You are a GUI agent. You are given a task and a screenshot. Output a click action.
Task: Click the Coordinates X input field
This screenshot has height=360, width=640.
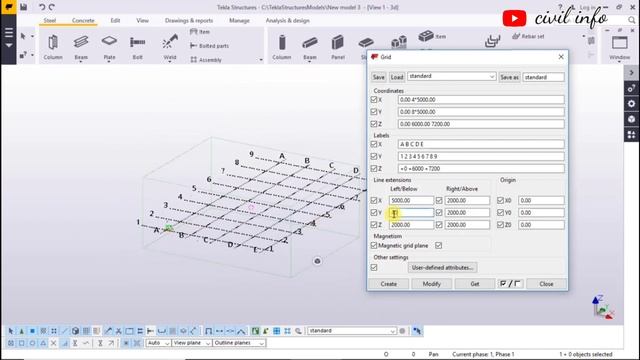pos(481,100)
